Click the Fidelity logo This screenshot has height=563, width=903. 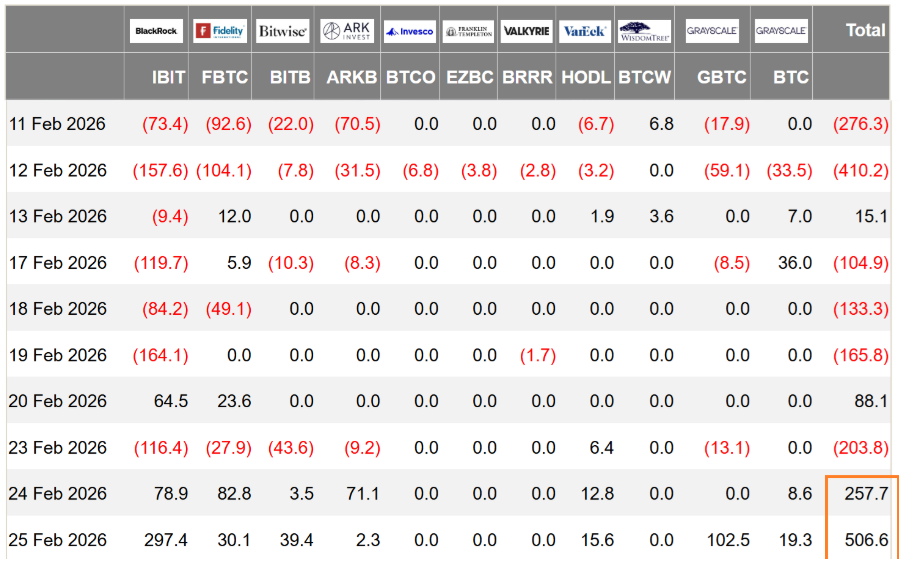point(220,31)
